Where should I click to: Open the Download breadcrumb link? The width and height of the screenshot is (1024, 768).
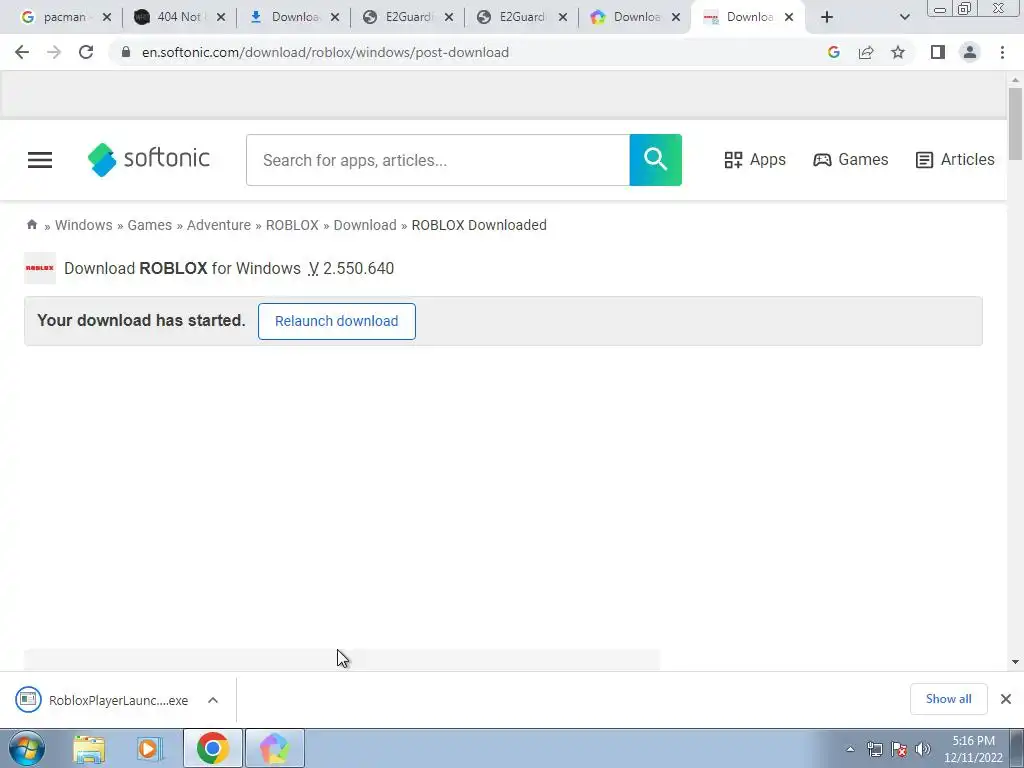(365, 225)
